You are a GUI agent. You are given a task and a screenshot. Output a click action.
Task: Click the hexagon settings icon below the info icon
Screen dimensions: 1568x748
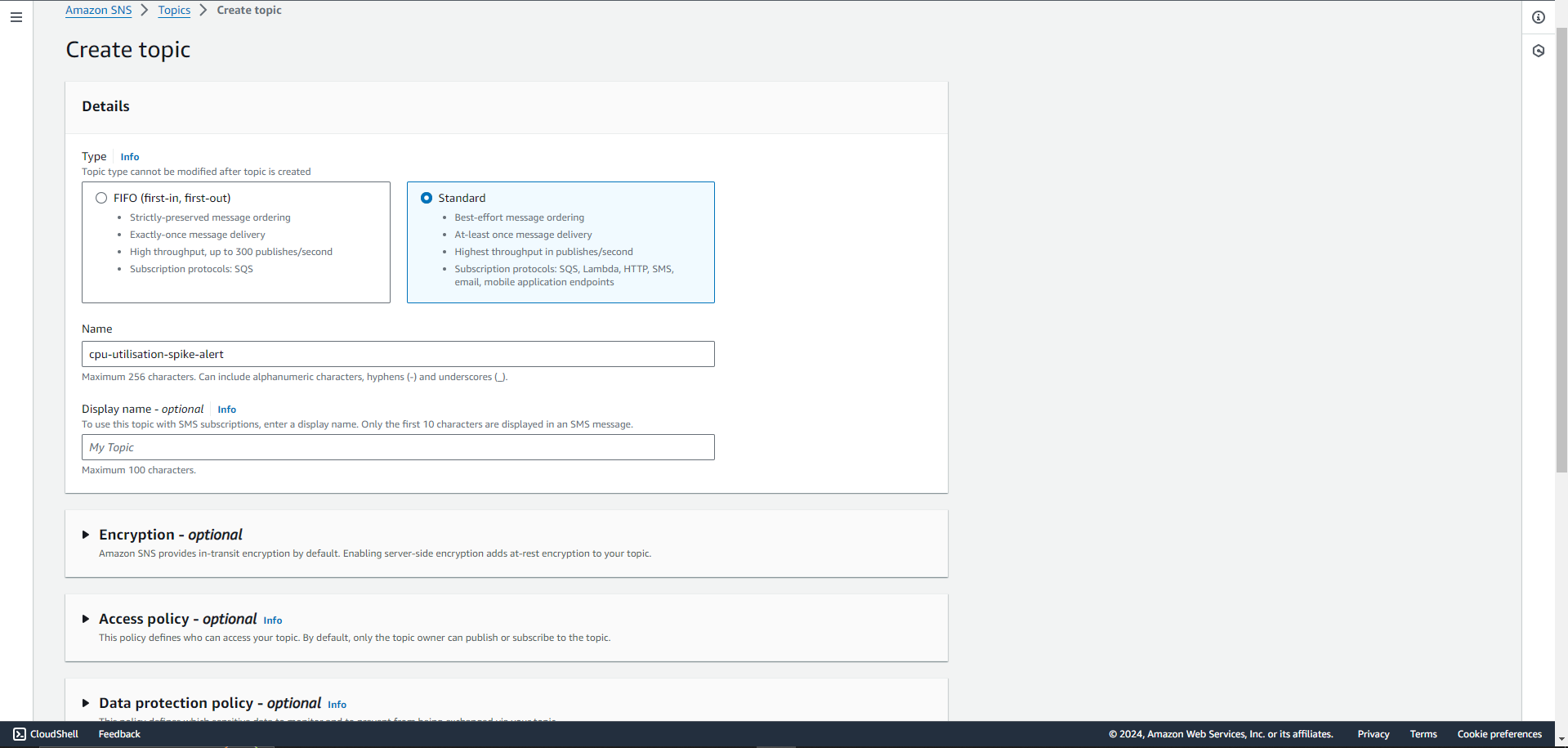tap(1539, 51)
